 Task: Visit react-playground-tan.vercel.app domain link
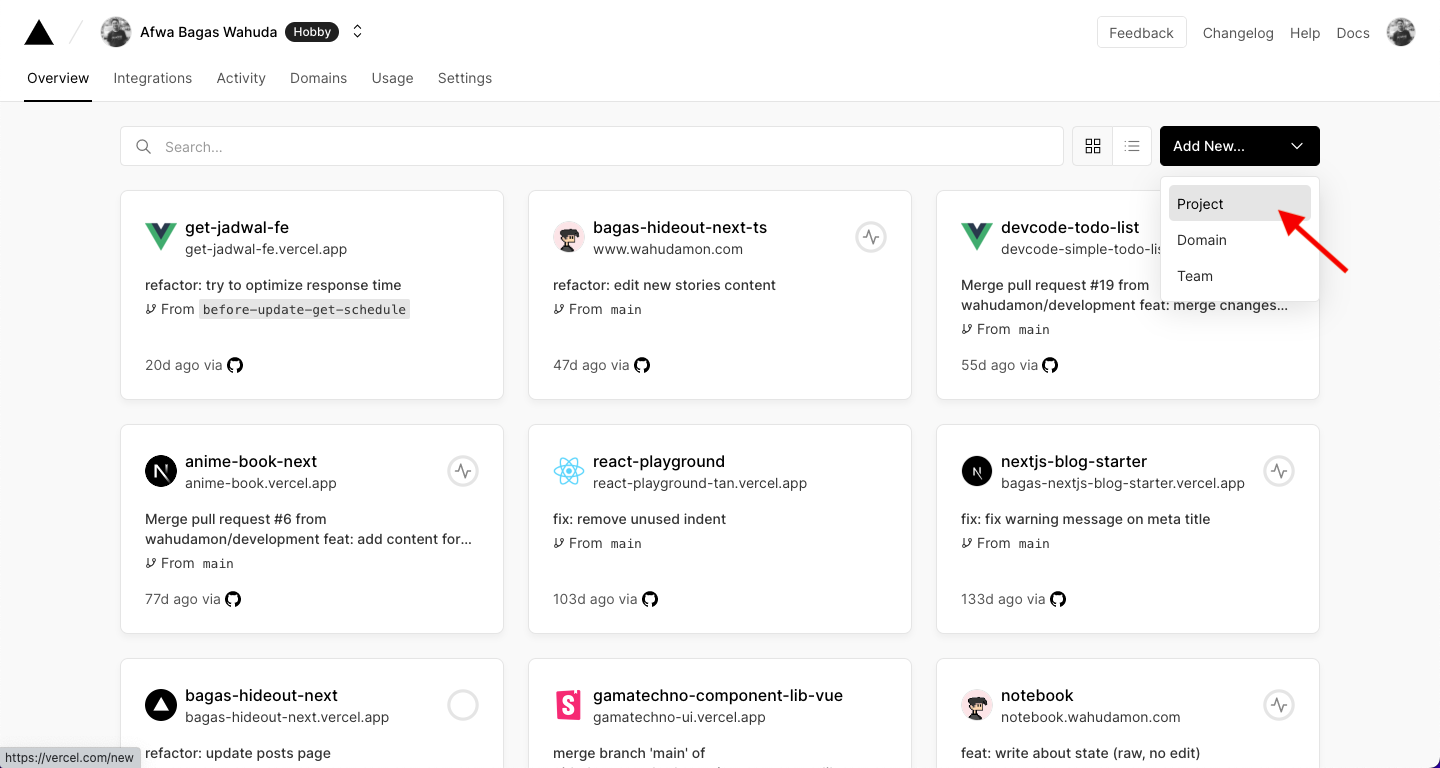[x=700, y=483]
